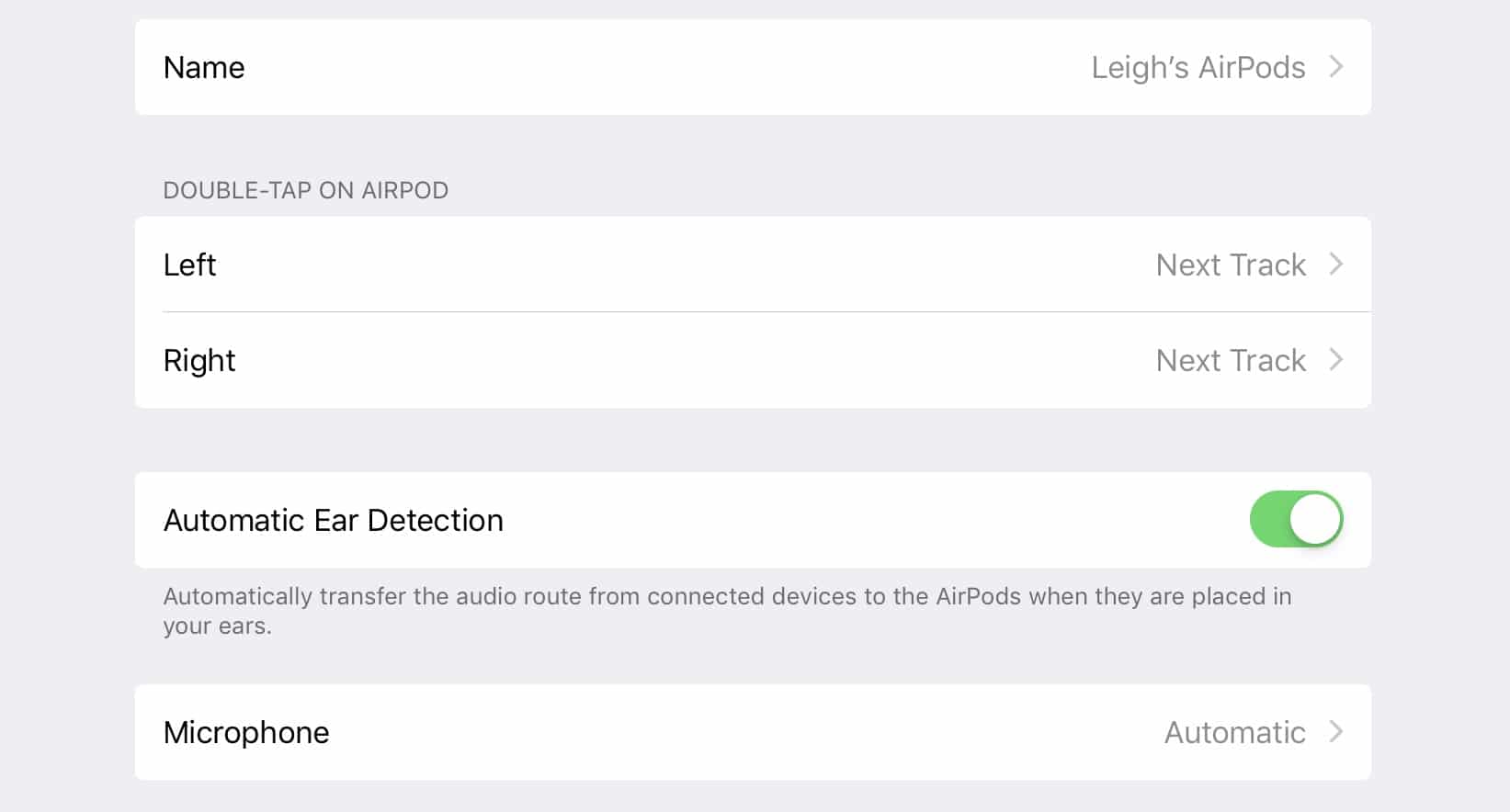The image size is (1510, 812).
Task: Select the Automatic Ear Detection label
Action: [333, 521]
